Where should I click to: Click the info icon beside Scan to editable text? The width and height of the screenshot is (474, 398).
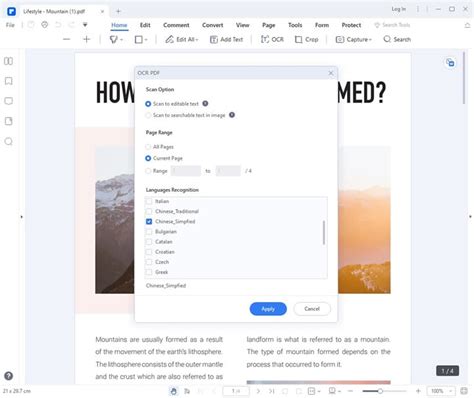[205, 104]
